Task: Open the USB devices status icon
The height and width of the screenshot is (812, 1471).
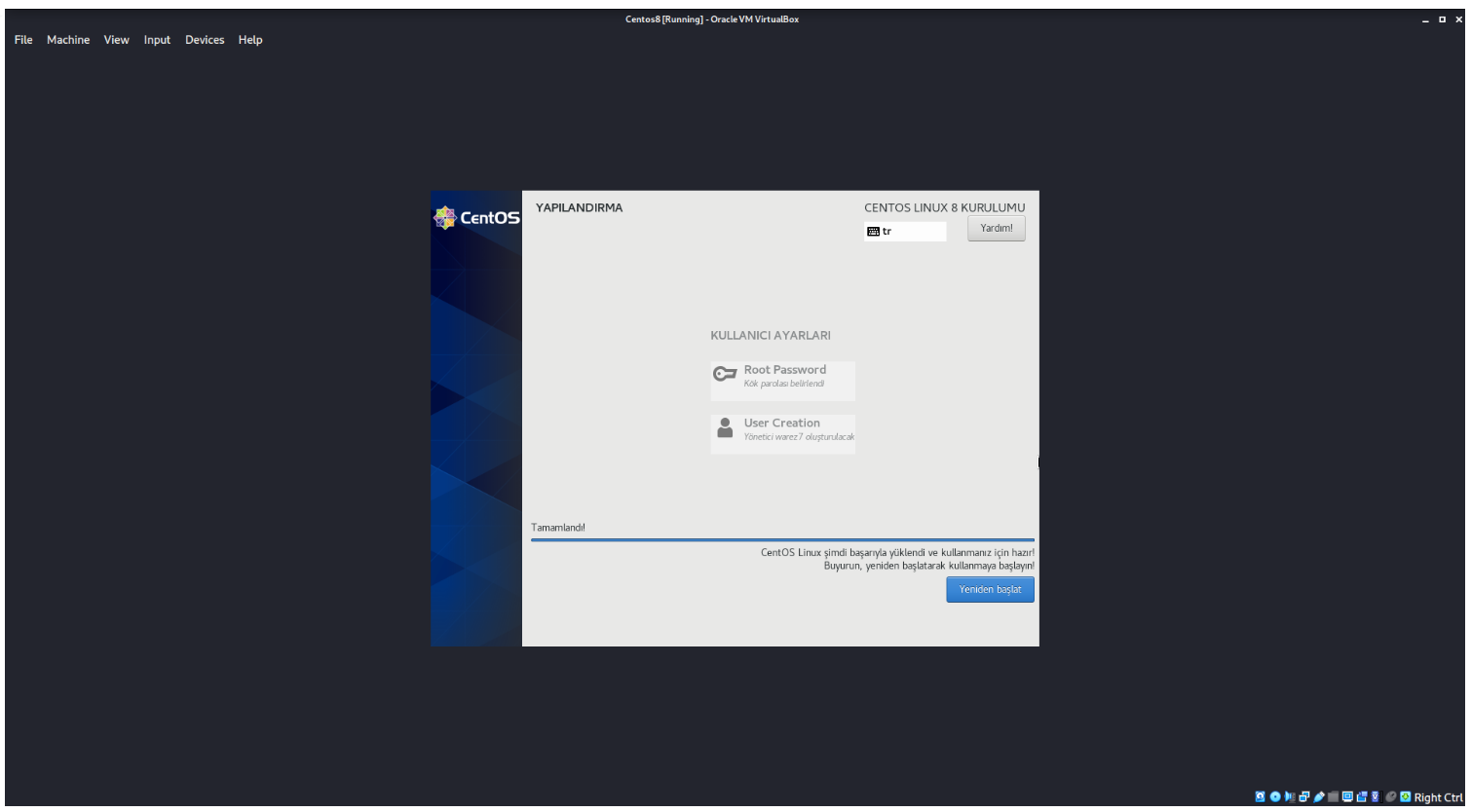Action: pyautogui.click(x=1319, y=796)
